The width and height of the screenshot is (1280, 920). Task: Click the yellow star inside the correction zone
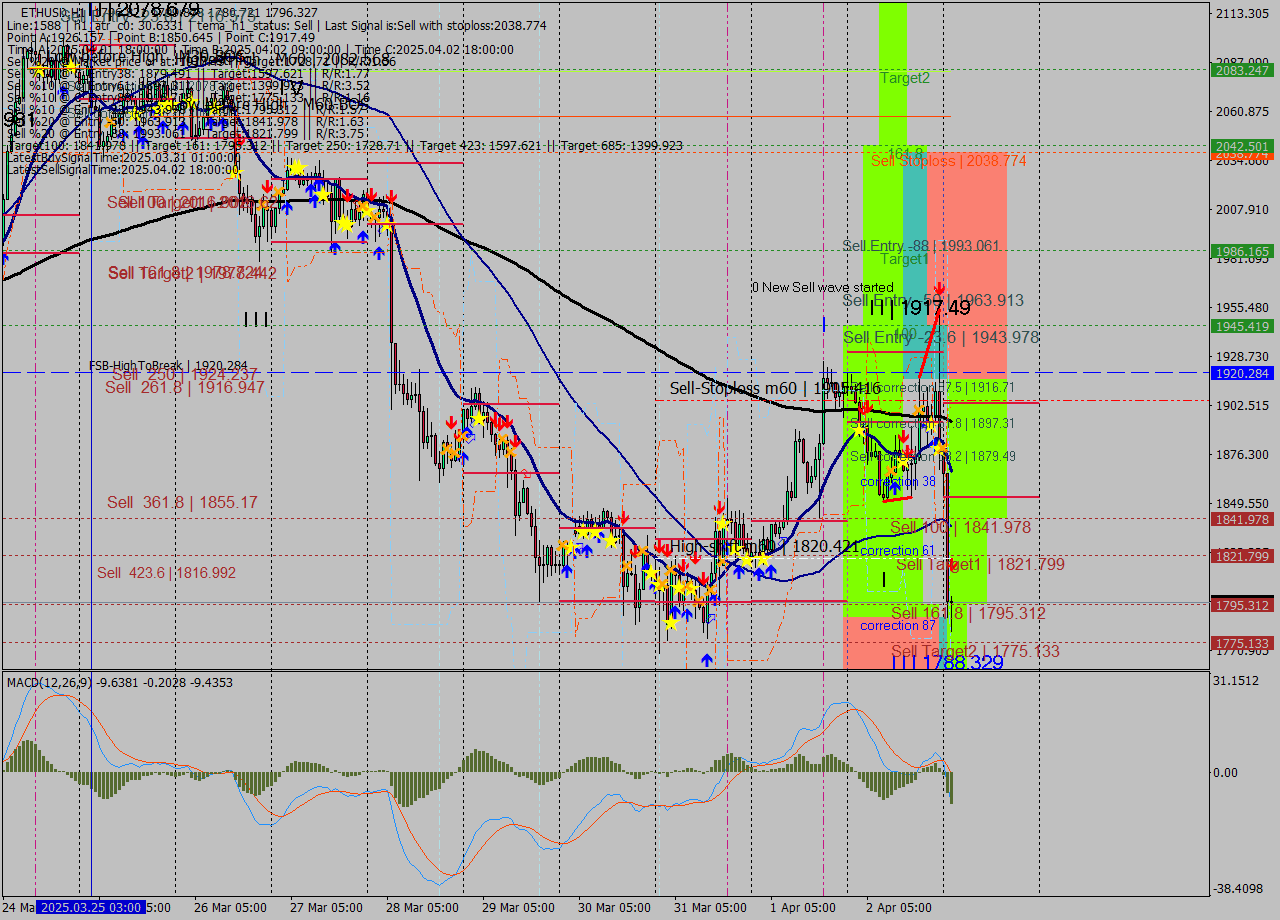(x=904, y=462)
